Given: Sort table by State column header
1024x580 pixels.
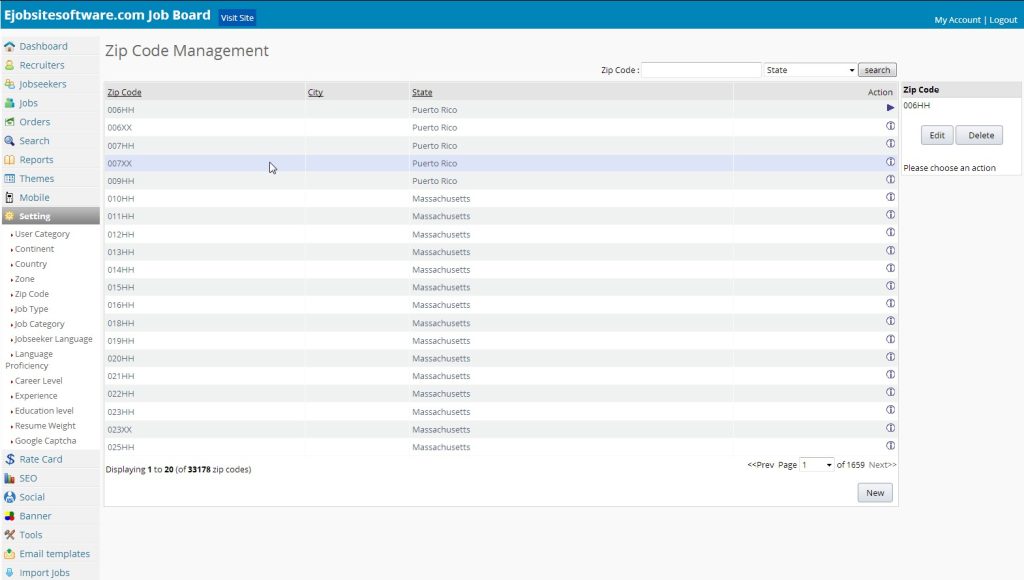Looking at the screenshot, I should (422, 93).
